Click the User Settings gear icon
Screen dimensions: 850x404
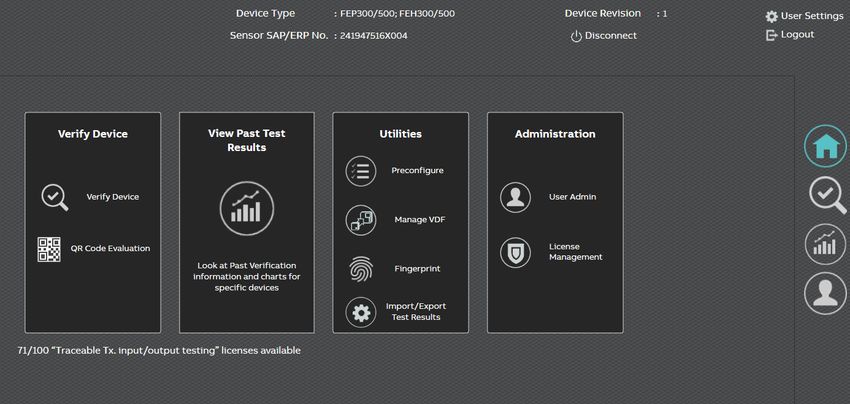click(771, 17)
